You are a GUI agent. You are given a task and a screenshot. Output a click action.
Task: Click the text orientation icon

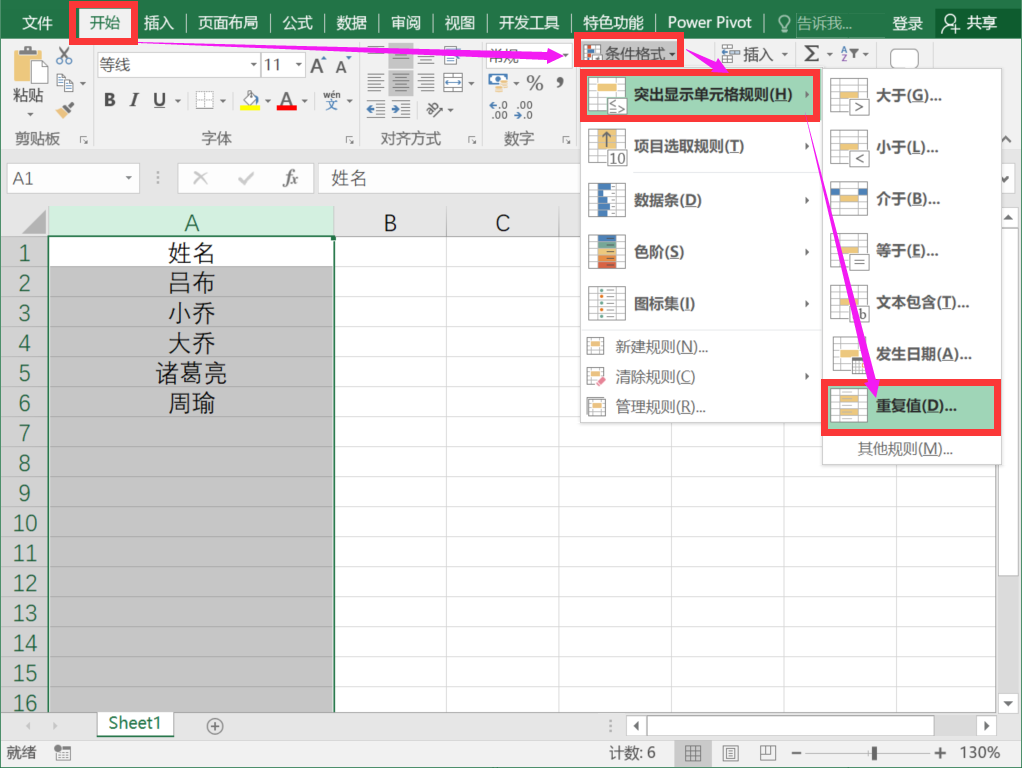[435, 110]
